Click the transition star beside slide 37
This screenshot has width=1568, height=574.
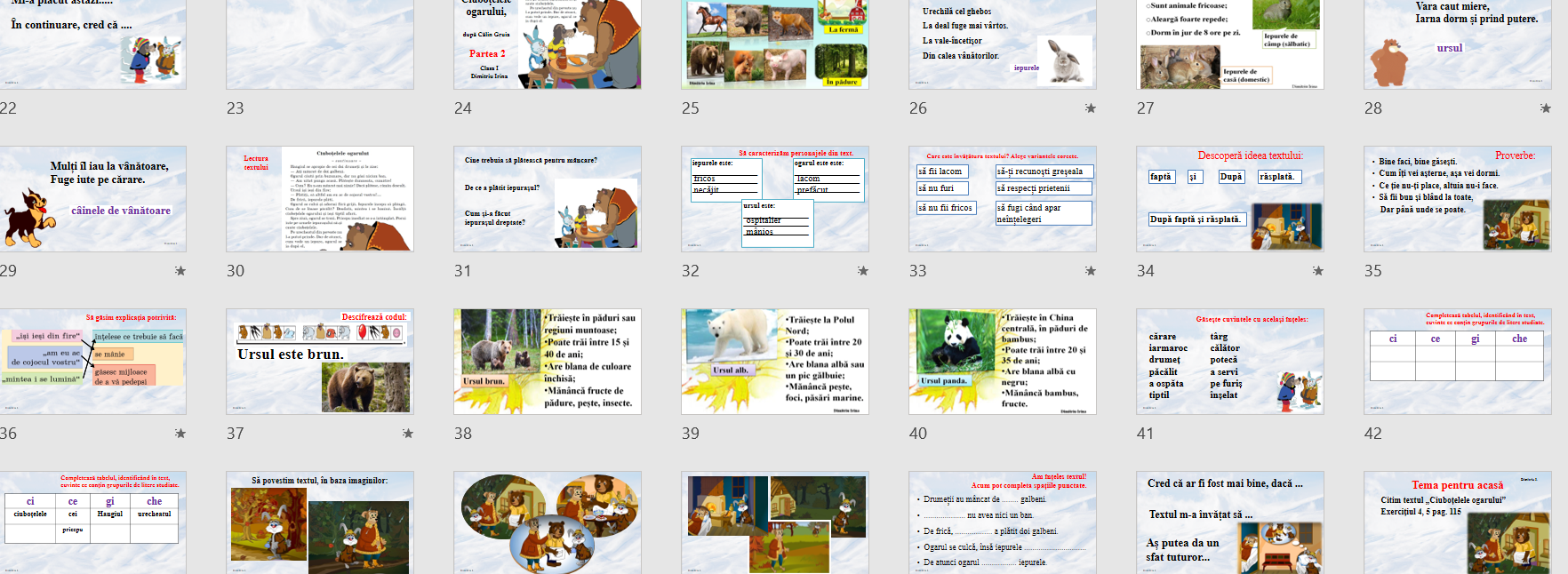tap(407, 434)
